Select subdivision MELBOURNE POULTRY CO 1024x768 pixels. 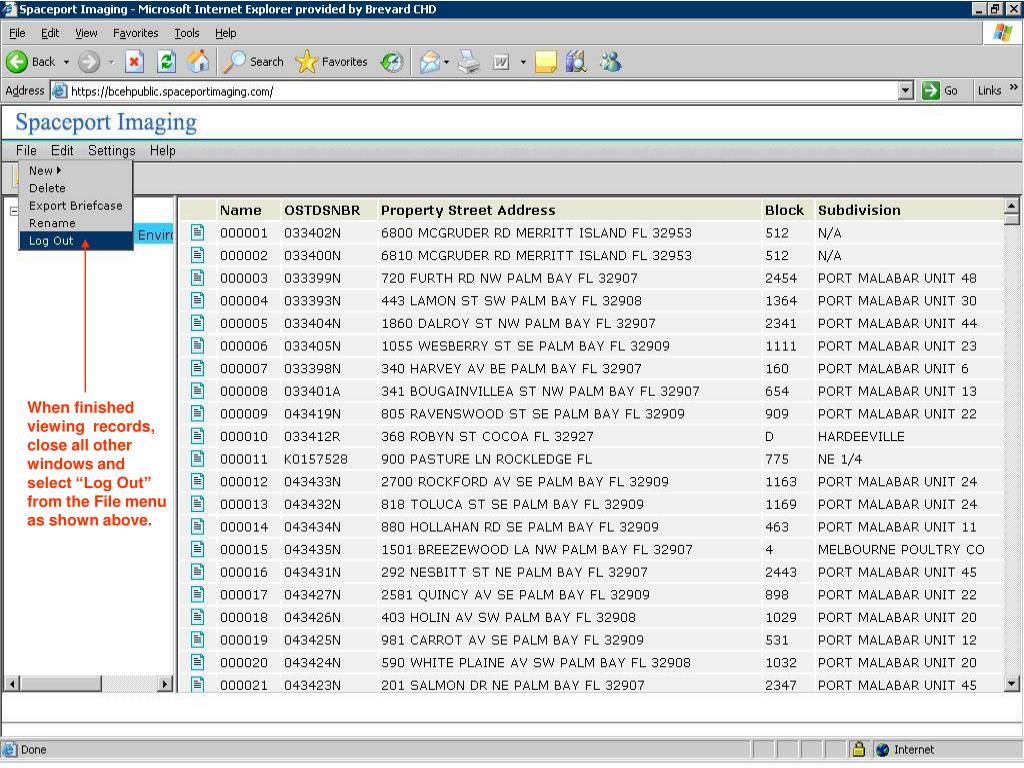point(901,549)
